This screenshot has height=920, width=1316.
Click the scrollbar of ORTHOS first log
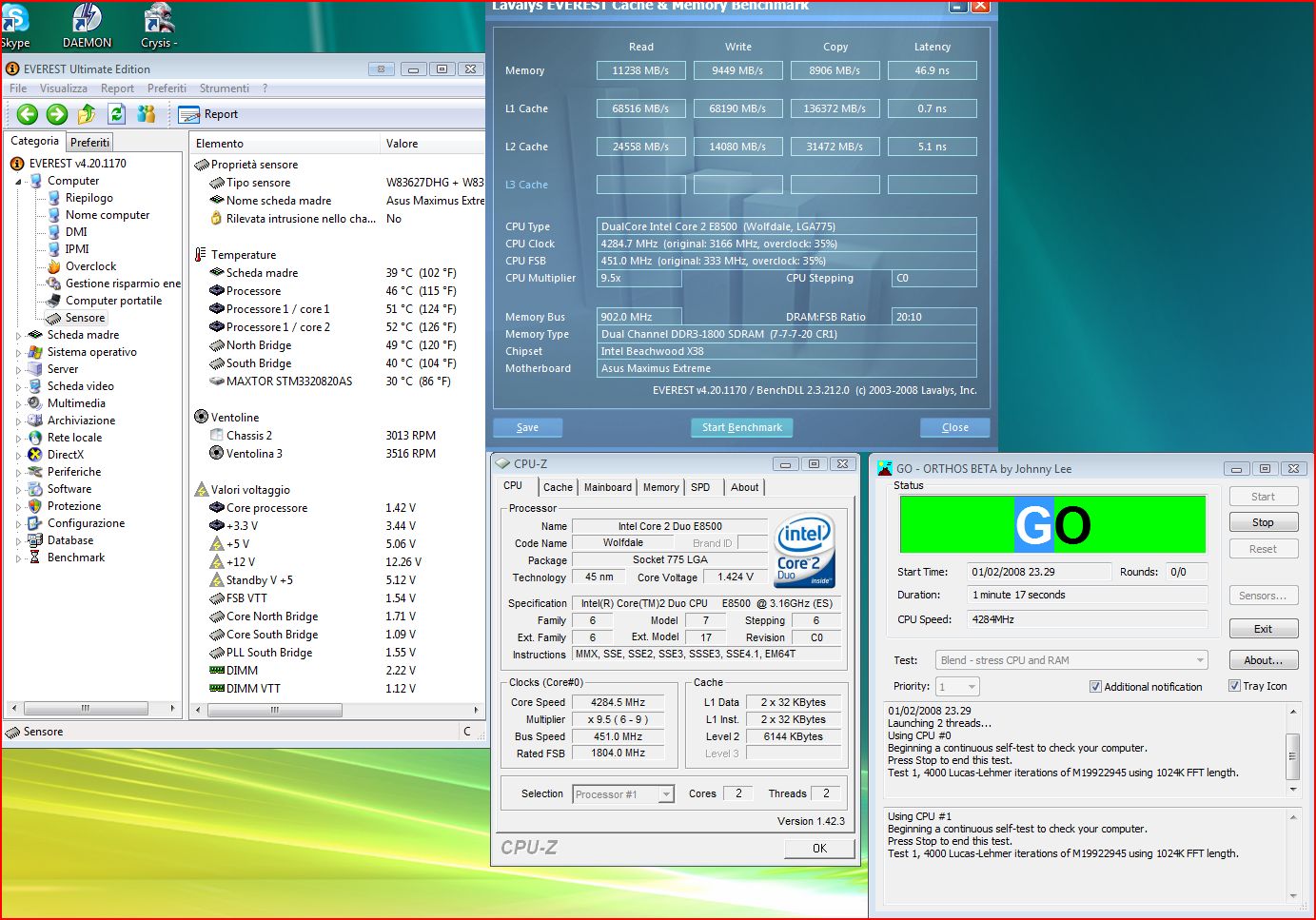(1292, 751)
